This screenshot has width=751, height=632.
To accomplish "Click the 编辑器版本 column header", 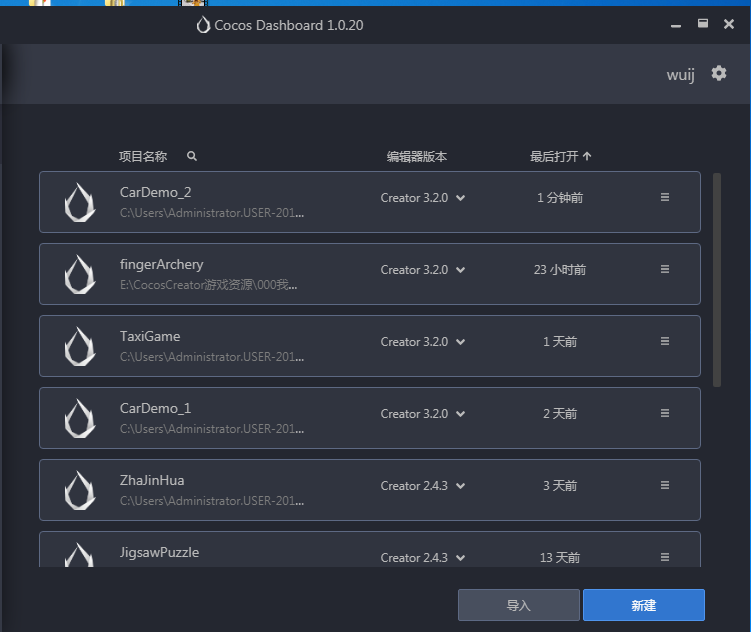I will [x=417, y=157].
